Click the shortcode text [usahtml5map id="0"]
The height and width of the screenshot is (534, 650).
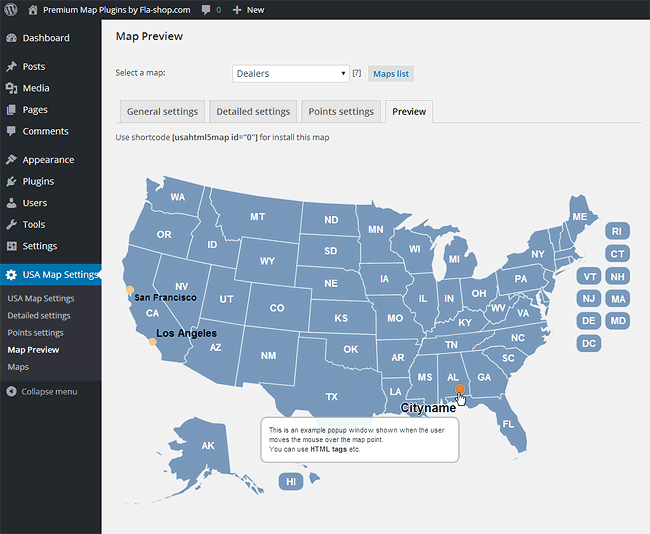click(215, 137)
